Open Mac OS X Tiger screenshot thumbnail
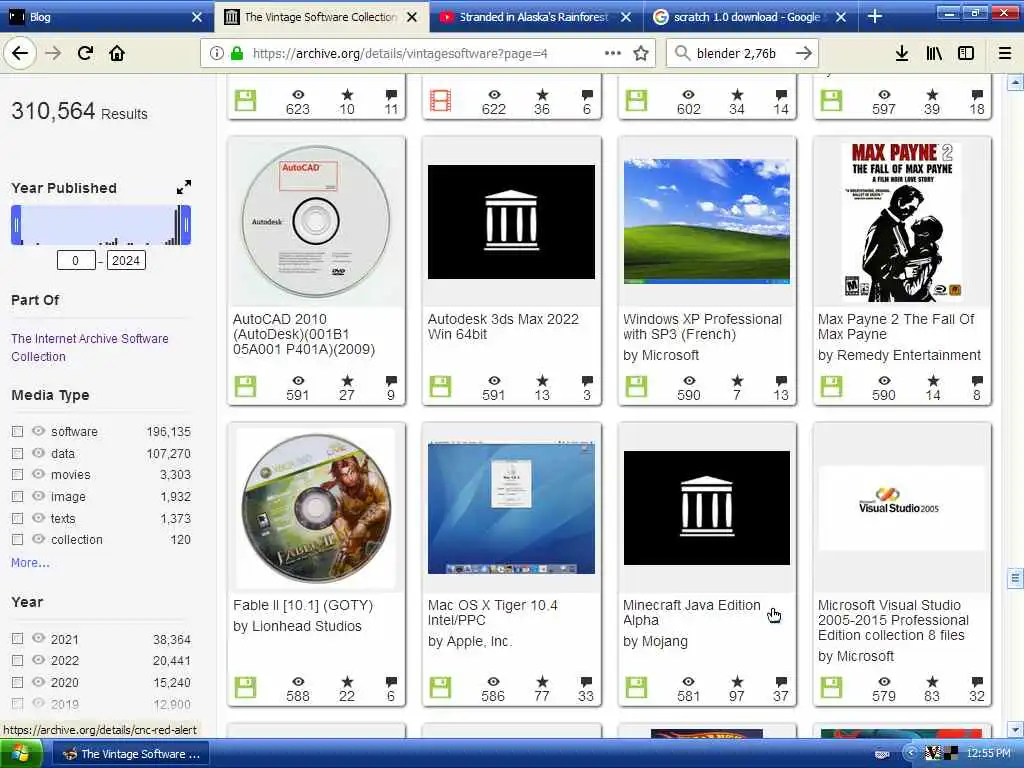1024x768 pixels. tap(511, 508)
